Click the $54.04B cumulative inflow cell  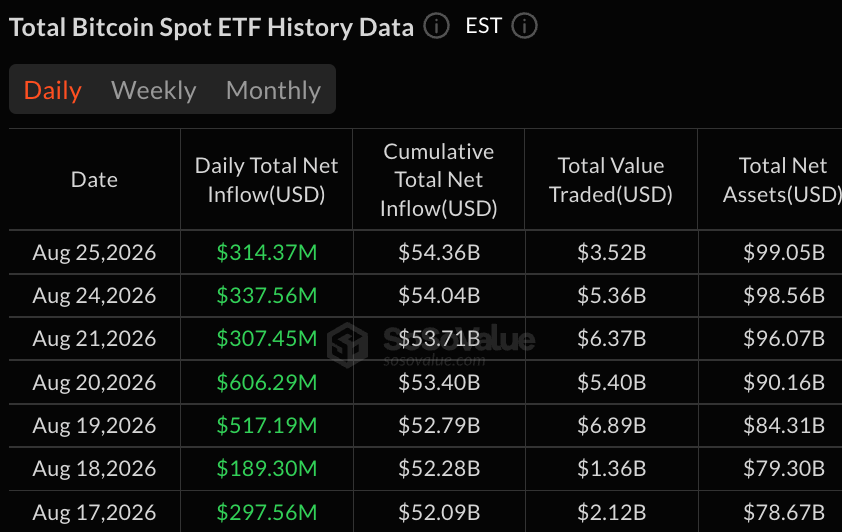[439, 295]
